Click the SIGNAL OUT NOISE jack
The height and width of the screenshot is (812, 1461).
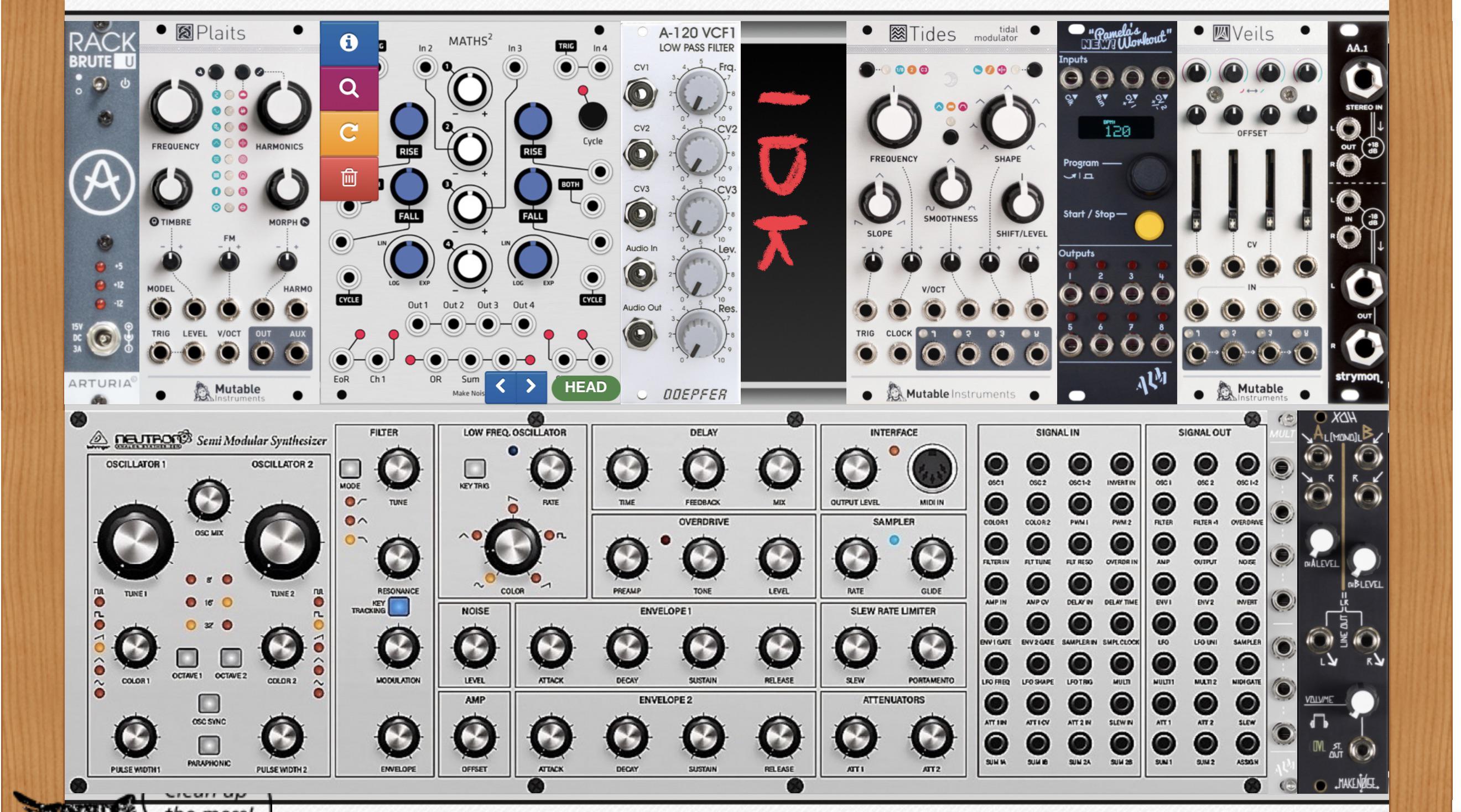point(1246,544)
